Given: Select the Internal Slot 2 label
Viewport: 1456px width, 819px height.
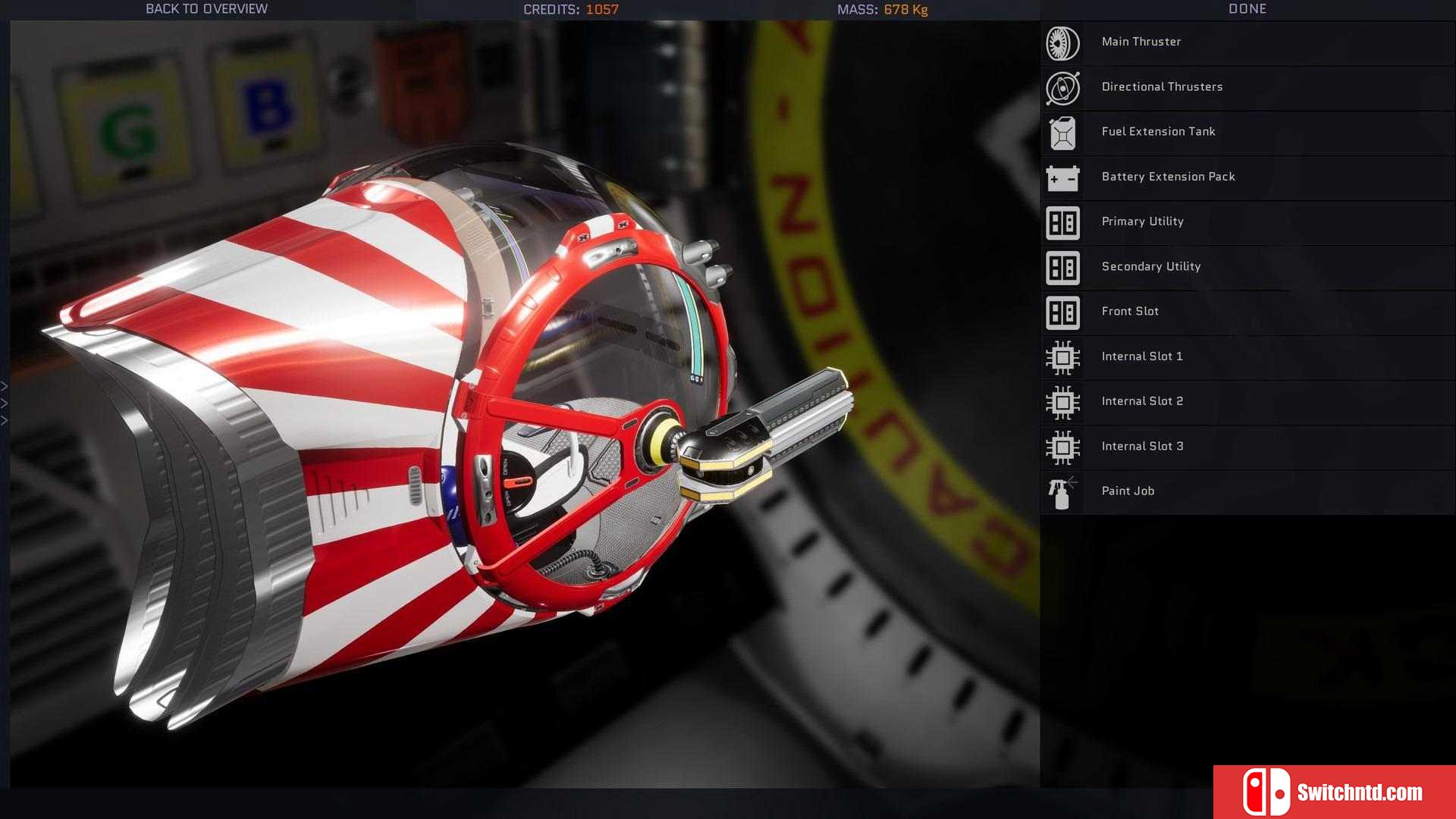Looking at the screenshot, I should 1142,401.
